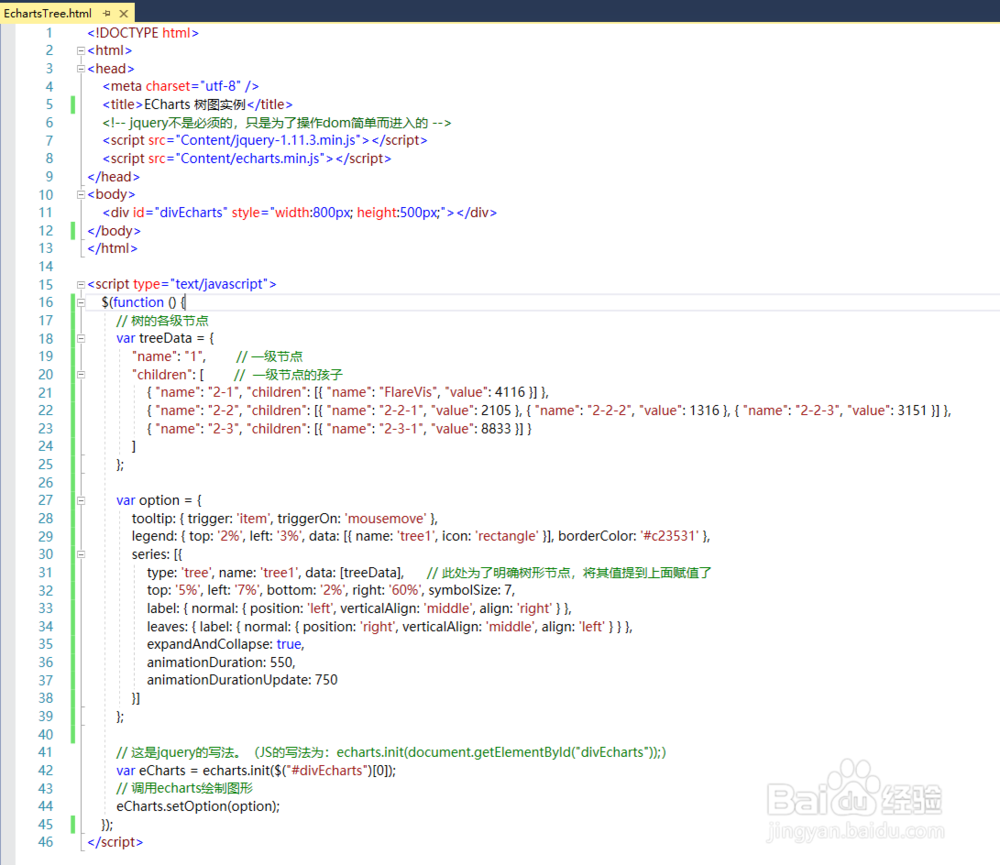Screen dimensions: 1000x865
Task: Click the value 2105 on line 22
Action: point(496,410)
